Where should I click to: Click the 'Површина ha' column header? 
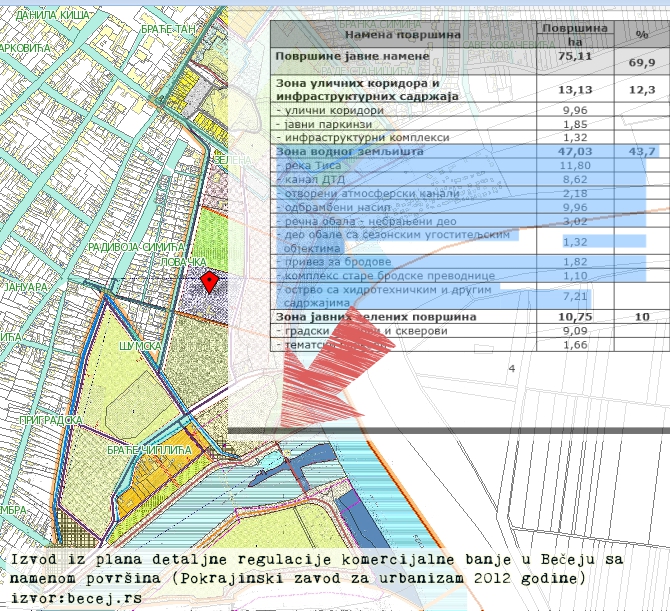pyautogui.click(x=574, y=35)
